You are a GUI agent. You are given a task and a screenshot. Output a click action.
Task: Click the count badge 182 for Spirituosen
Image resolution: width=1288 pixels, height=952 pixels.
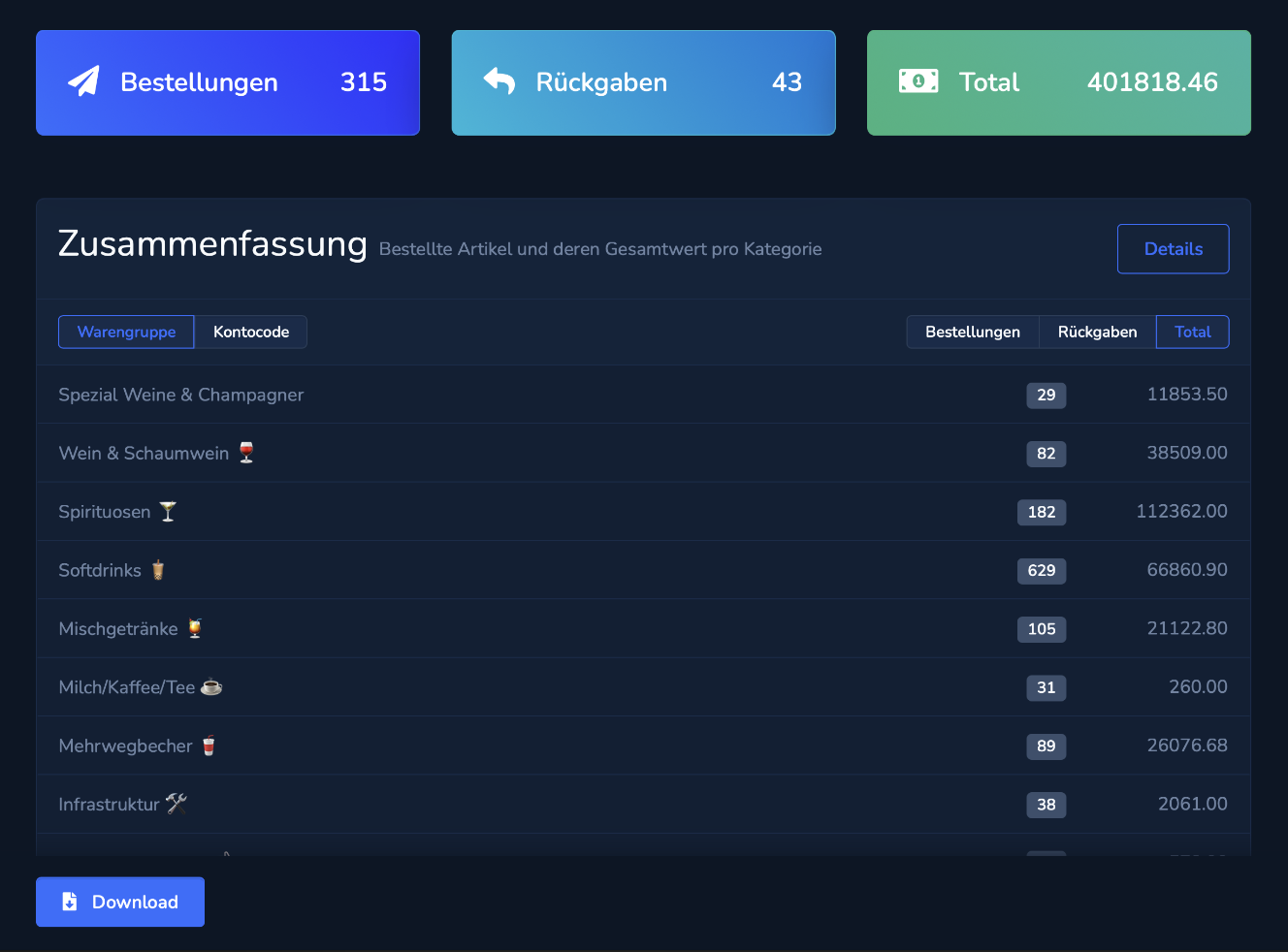point(1042,512)
